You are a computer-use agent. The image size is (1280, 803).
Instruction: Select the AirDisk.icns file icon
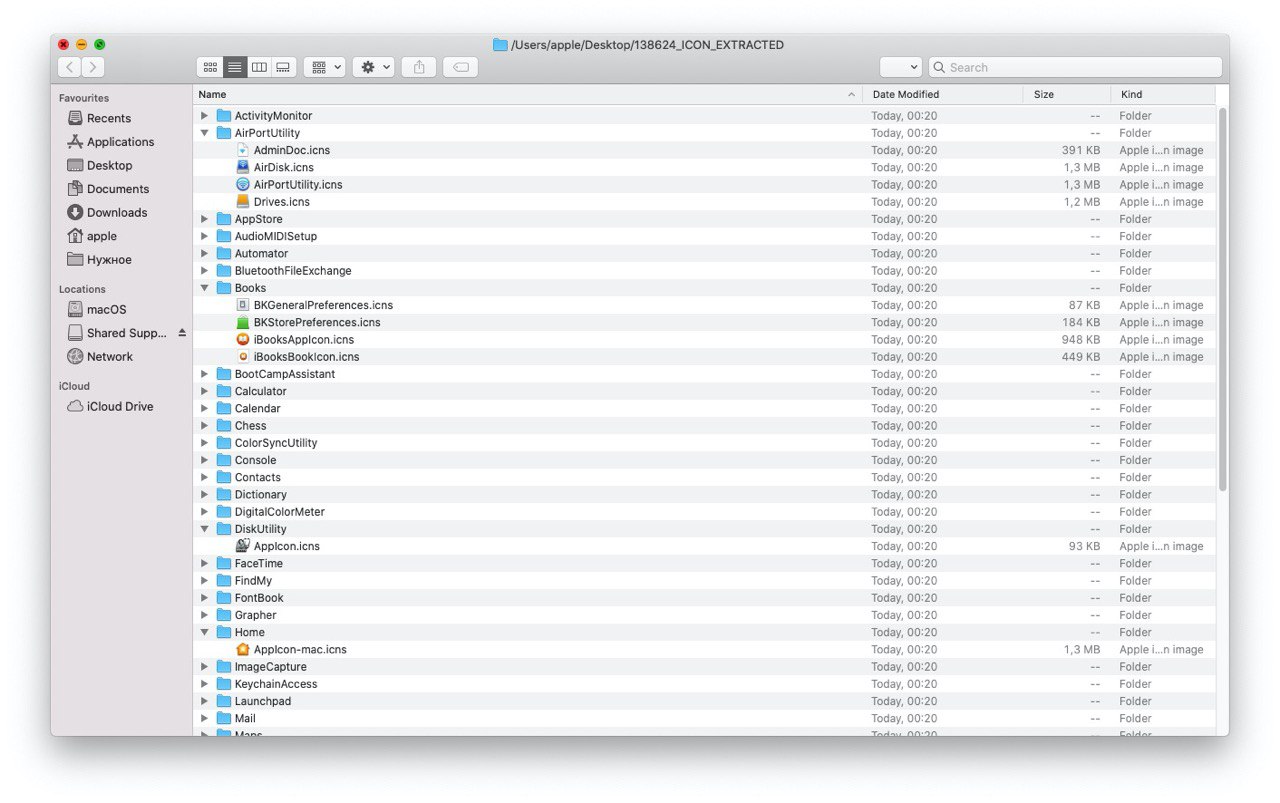pos(243,167)
